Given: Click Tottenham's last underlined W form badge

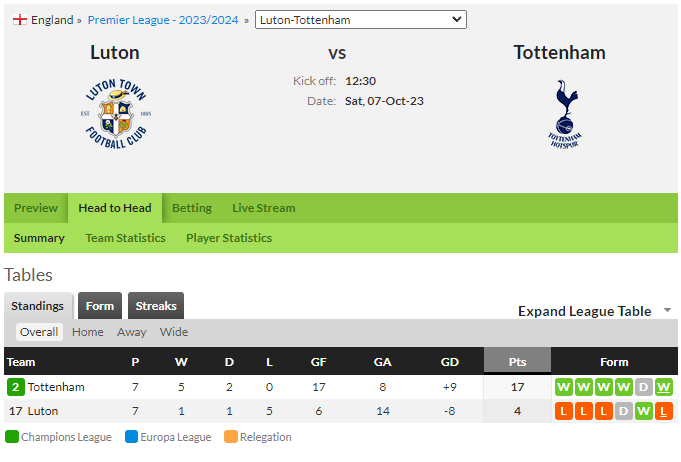Looking at the screenshot, I should 664,387.
